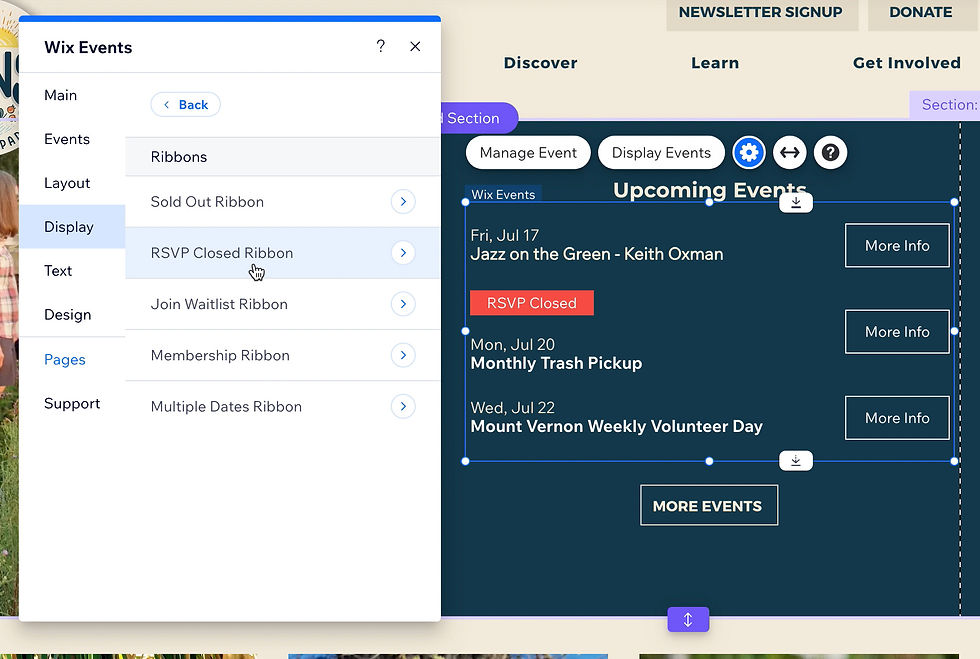Click the DONATE button

pos(921,13)
